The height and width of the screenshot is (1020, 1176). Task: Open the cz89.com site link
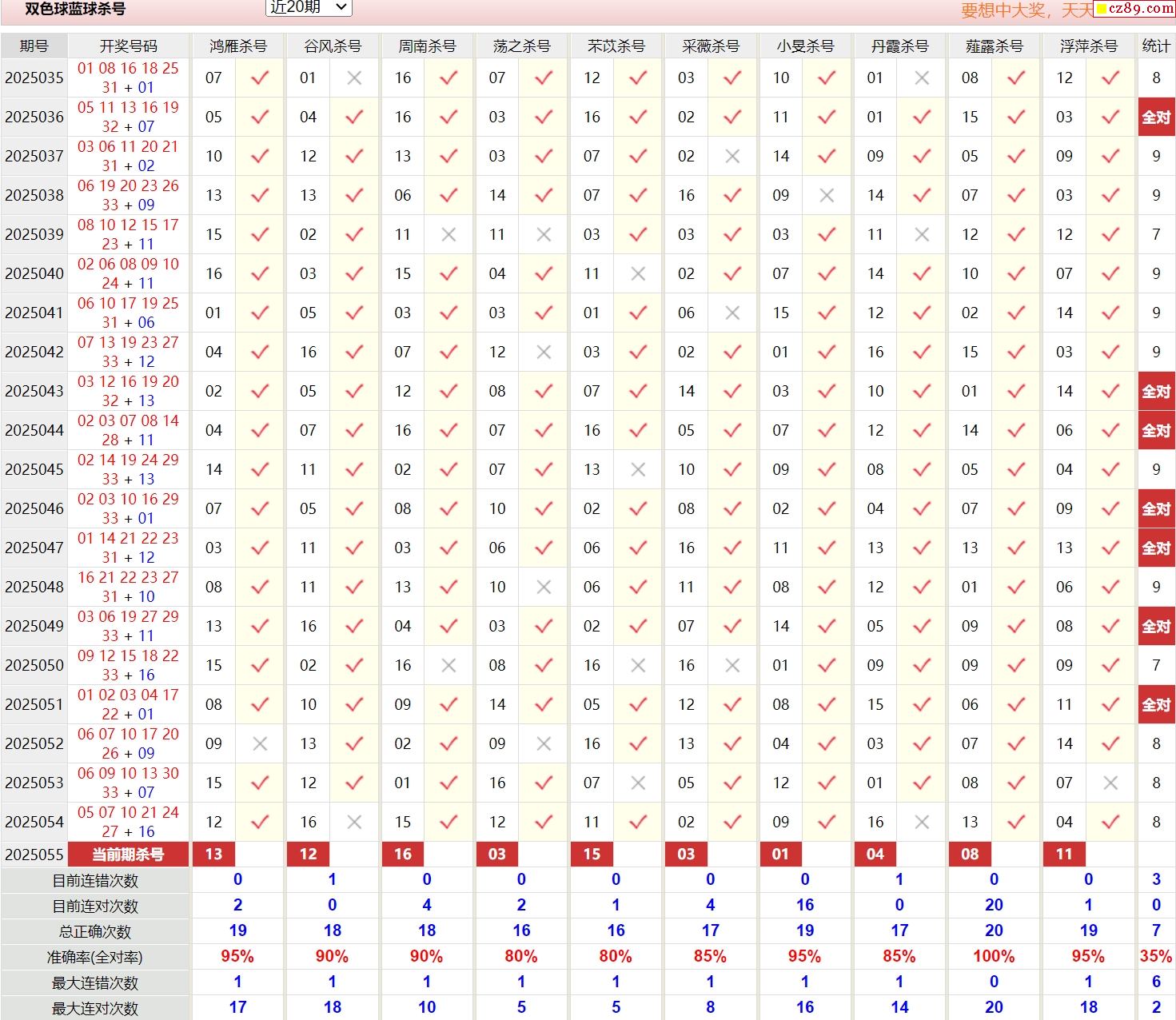[x=1134, y=9]
